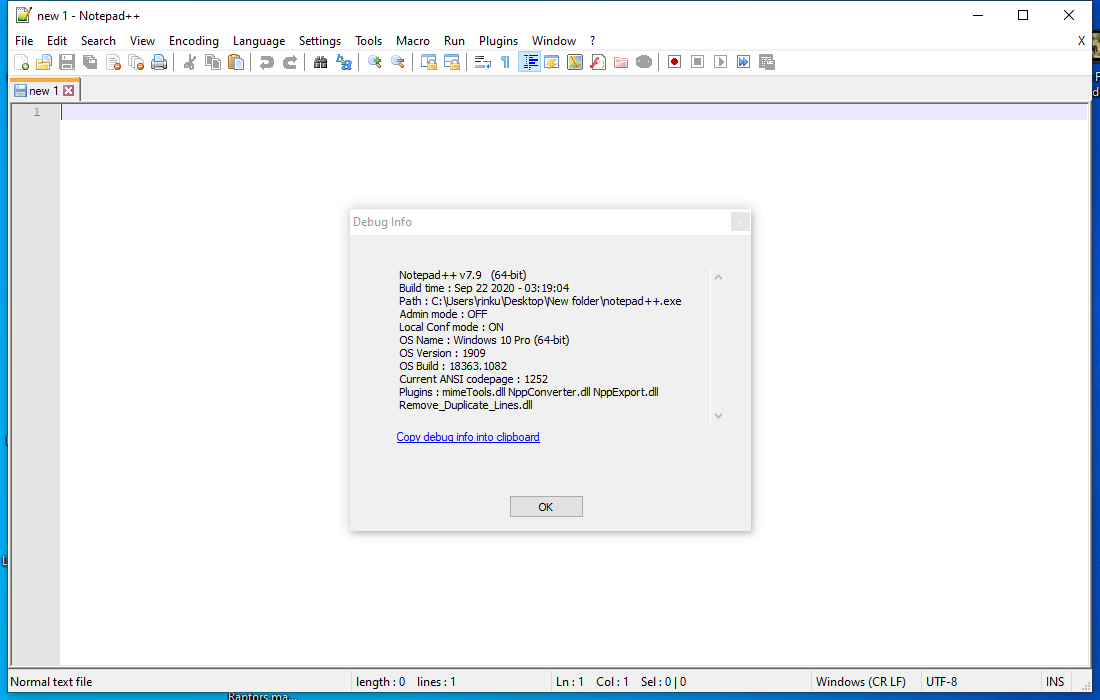The width and height of the screenshot is (1100, 700).
Task: Close the Debug Info dialog
Action: coord(739,222)
